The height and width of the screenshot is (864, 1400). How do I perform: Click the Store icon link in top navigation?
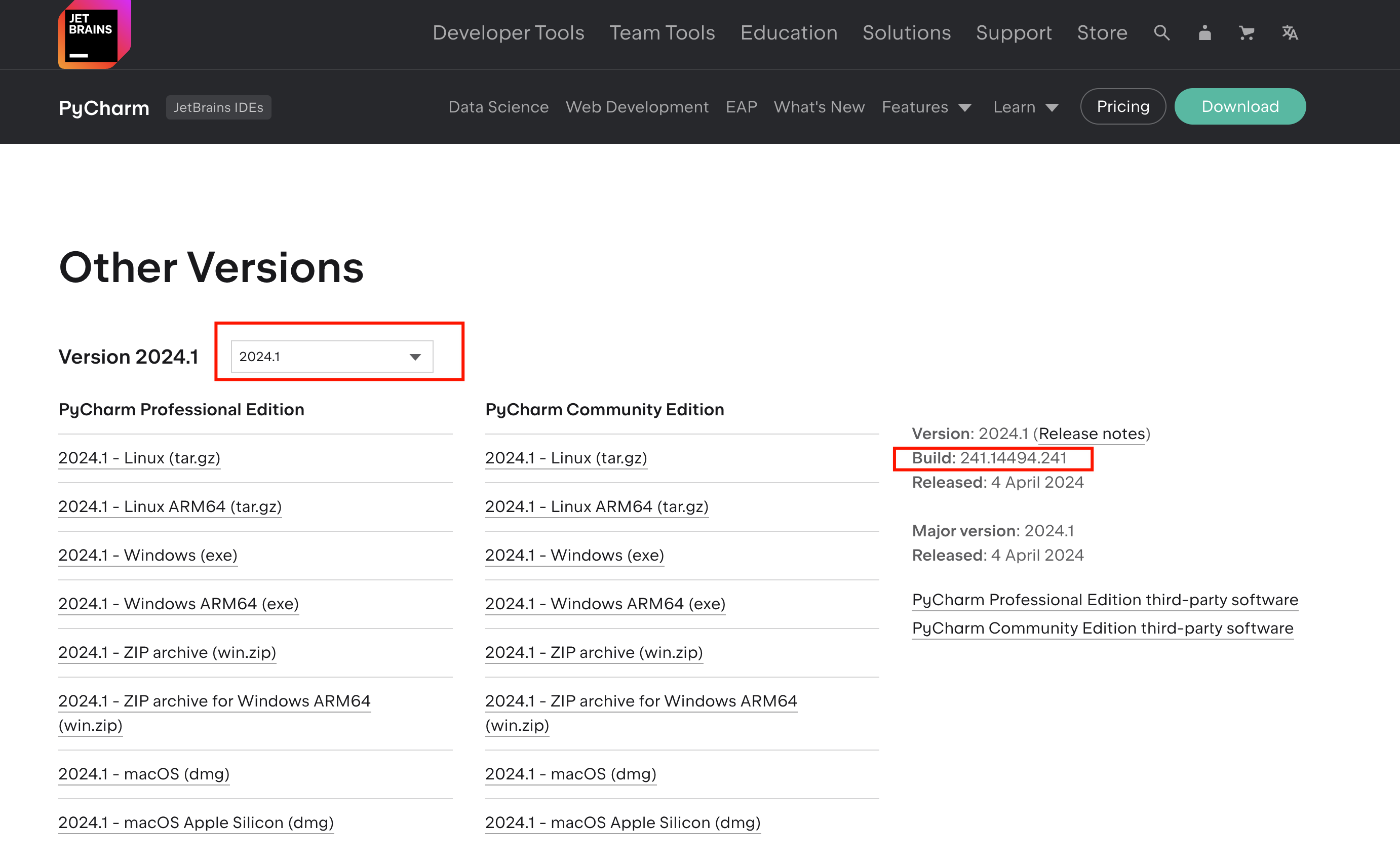click(x=1102, y=32)
